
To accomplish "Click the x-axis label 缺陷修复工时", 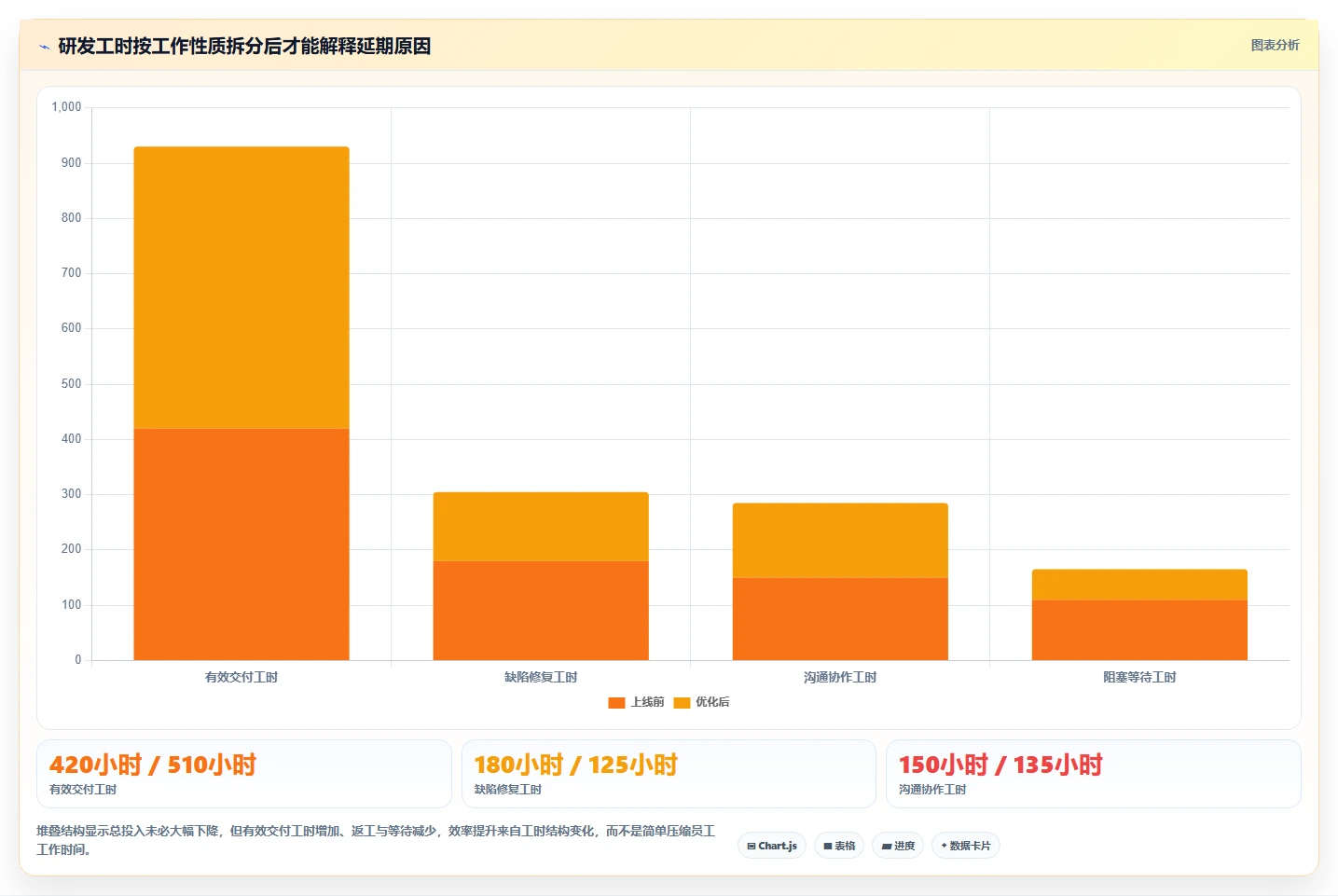I will coord(541,678).
